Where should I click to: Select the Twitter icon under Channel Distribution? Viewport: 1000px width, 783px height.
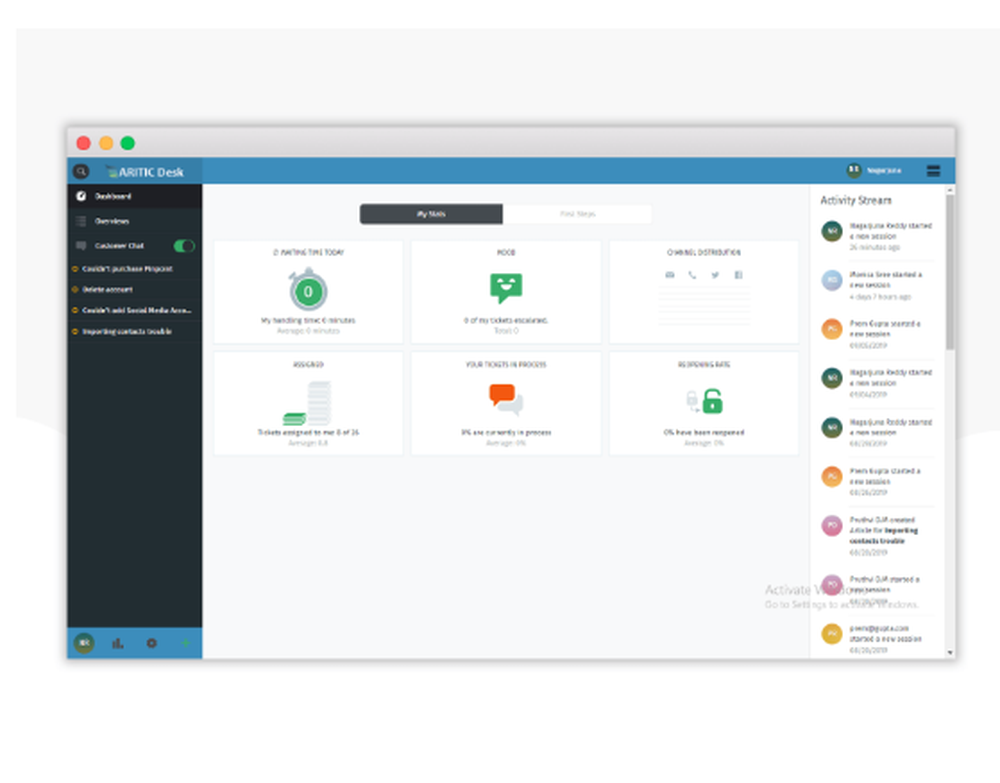coord(714,274)
